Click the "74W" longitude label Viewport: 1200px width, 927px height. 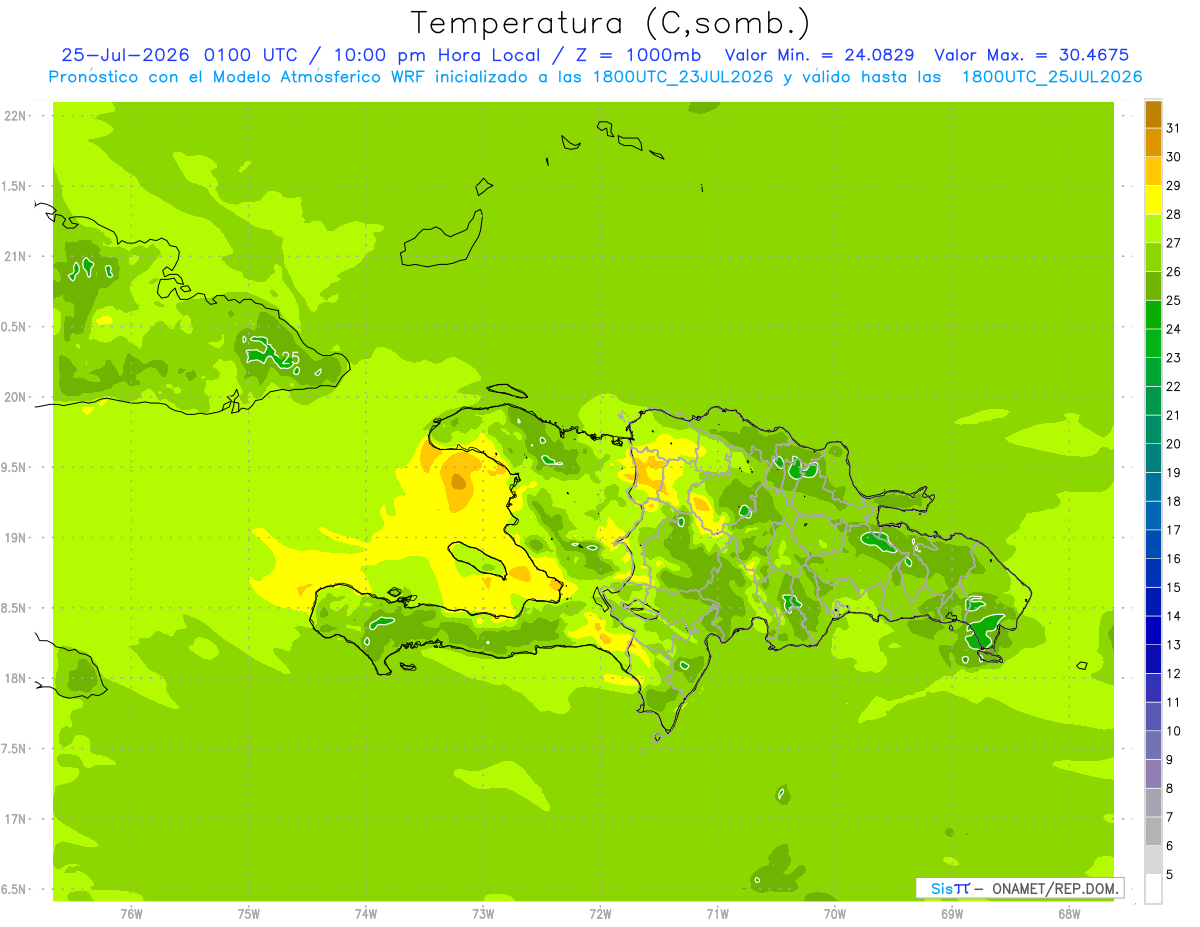(366, 913)
